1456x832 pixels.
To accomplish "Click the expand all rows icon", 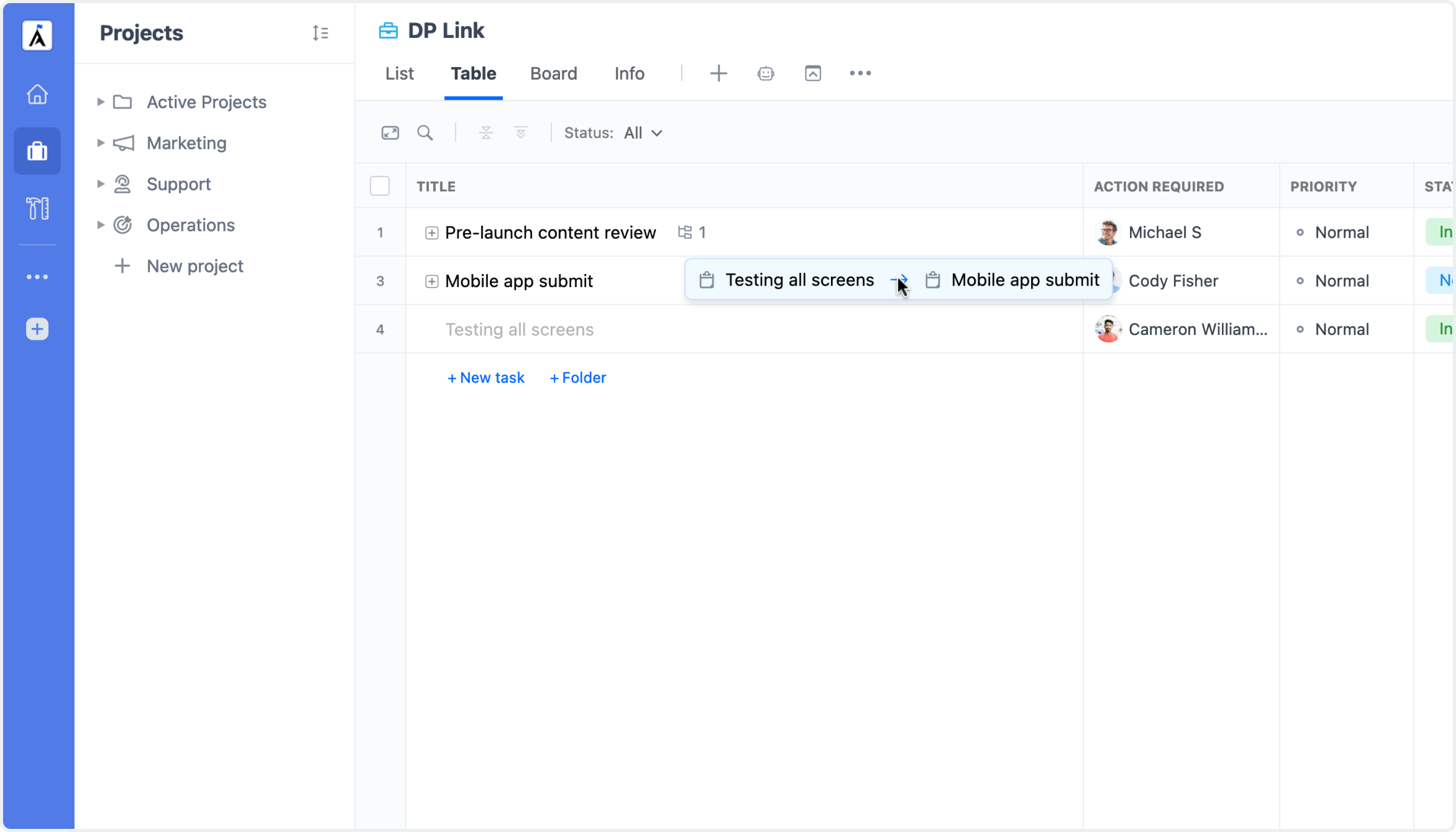I will 521,133.
